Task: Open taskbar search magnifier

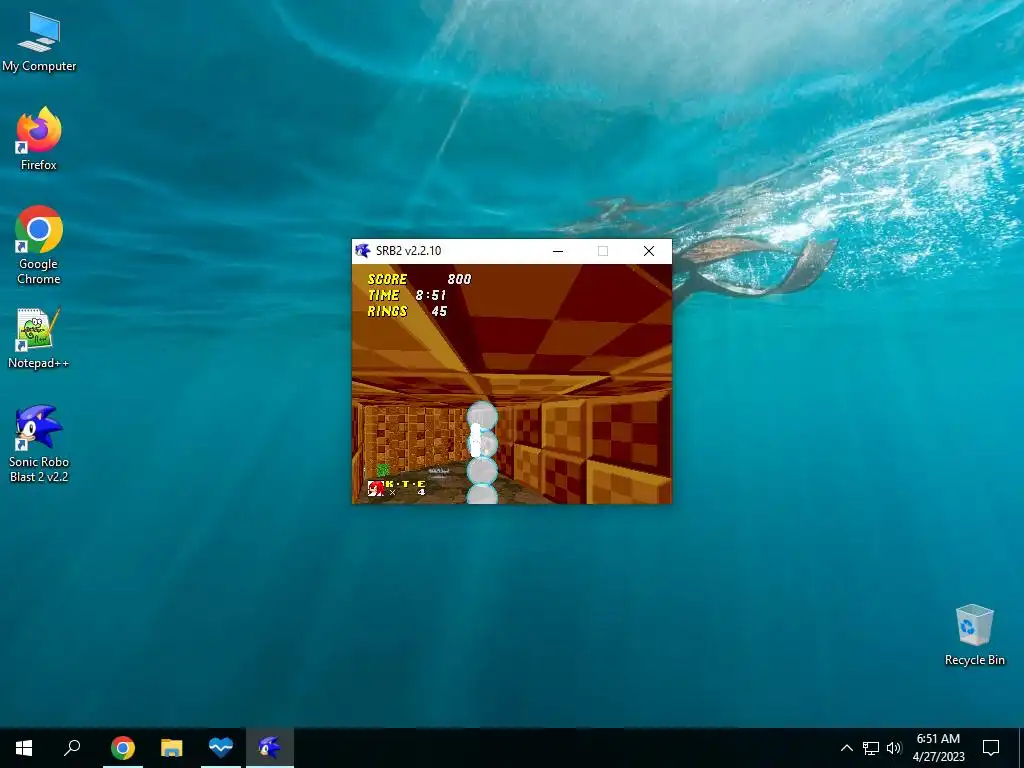Action: pyautogui.click(x=72, y=748)
